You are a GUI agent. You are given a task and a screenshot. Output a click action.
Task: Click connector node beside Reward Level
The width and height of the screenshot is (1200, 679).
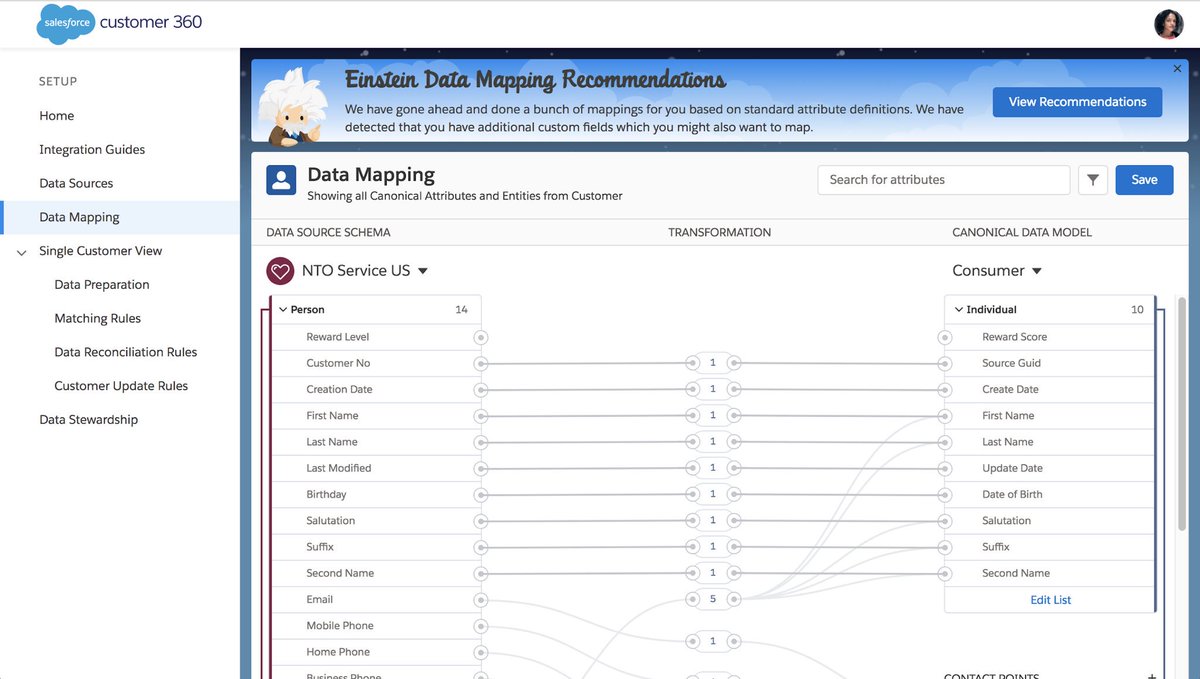[481, 337]
